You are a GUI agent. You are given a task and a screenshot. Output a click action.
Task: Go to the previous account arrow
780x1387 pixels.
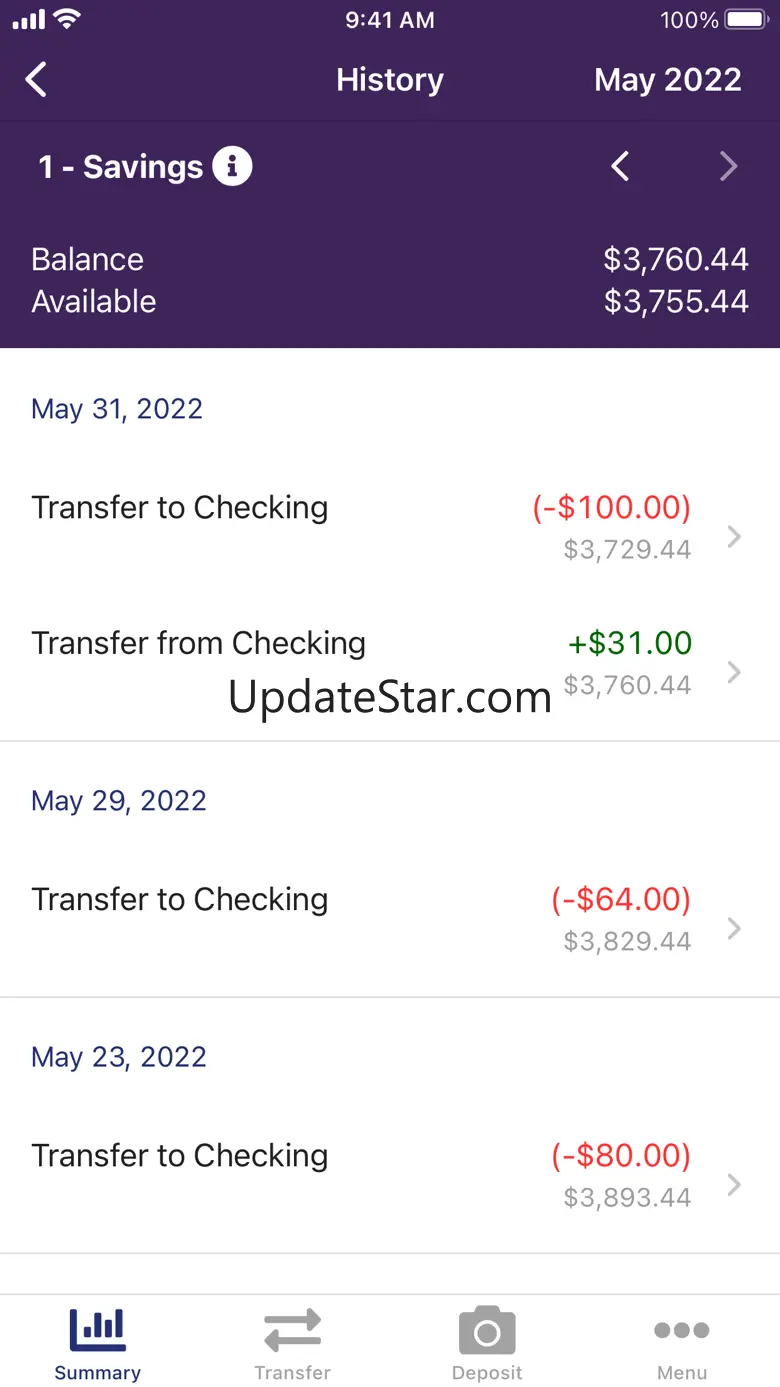click(620, 167)
